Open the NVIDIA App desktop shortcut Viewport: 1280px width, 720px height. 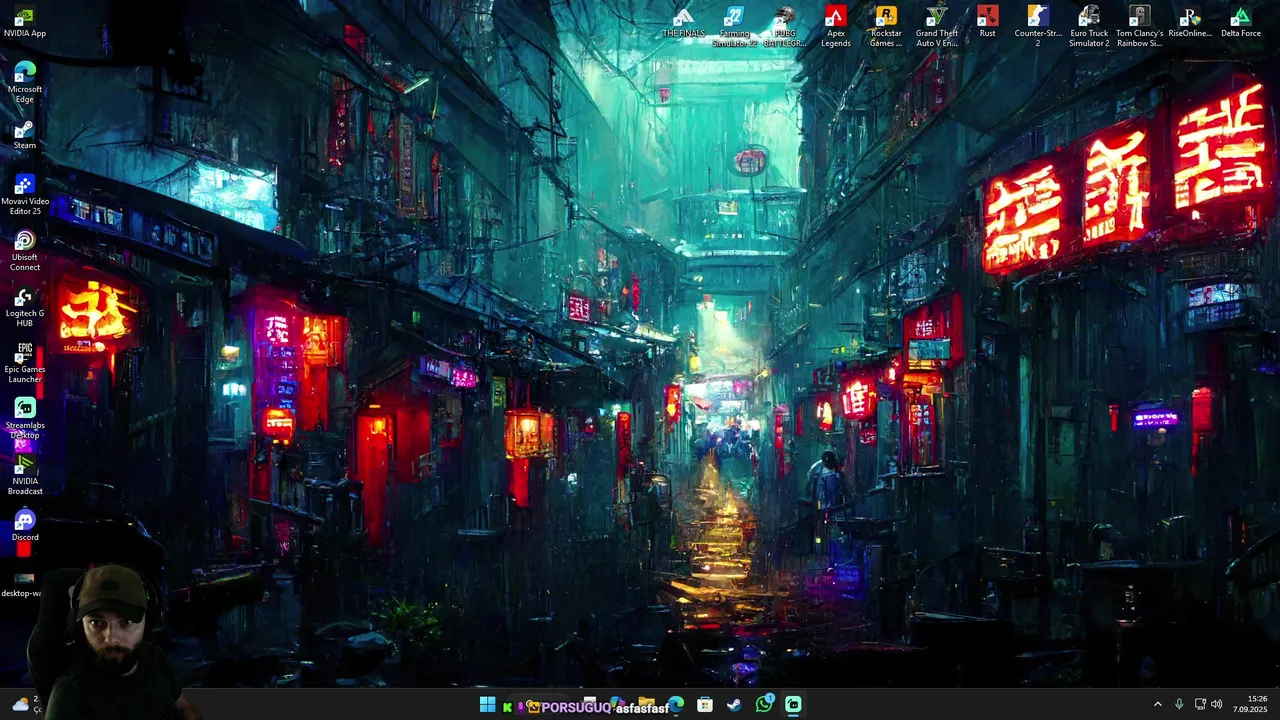click(x=25, y=22)
